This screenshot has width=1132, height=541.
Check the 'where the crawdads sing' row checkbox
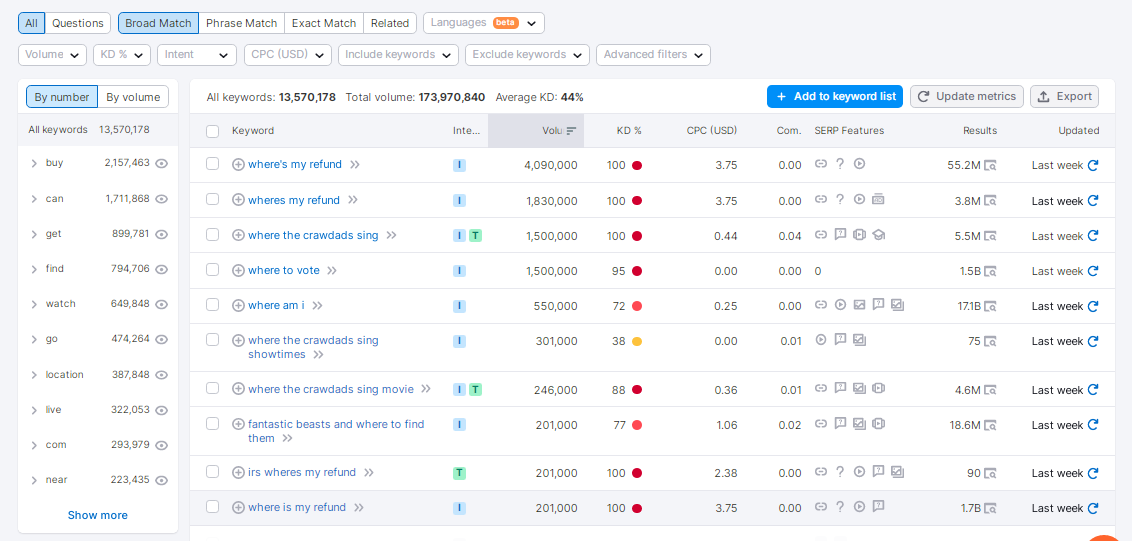tap(212, 235)
